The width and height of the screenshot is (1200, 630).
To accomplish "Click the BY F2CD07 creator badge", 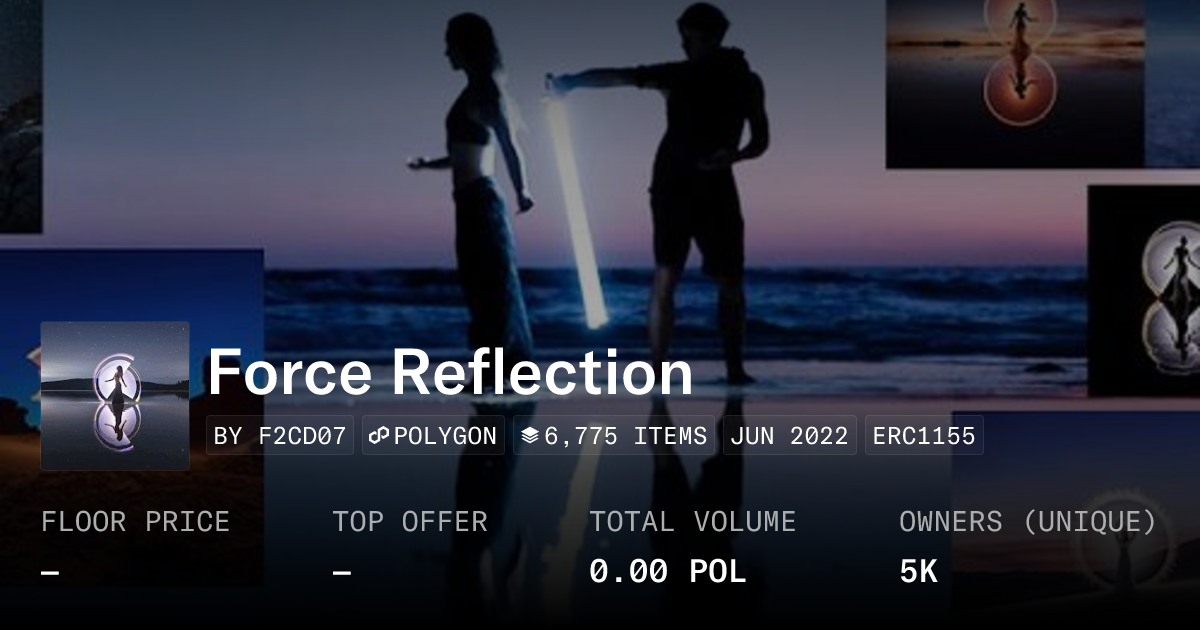I will 280,436.
